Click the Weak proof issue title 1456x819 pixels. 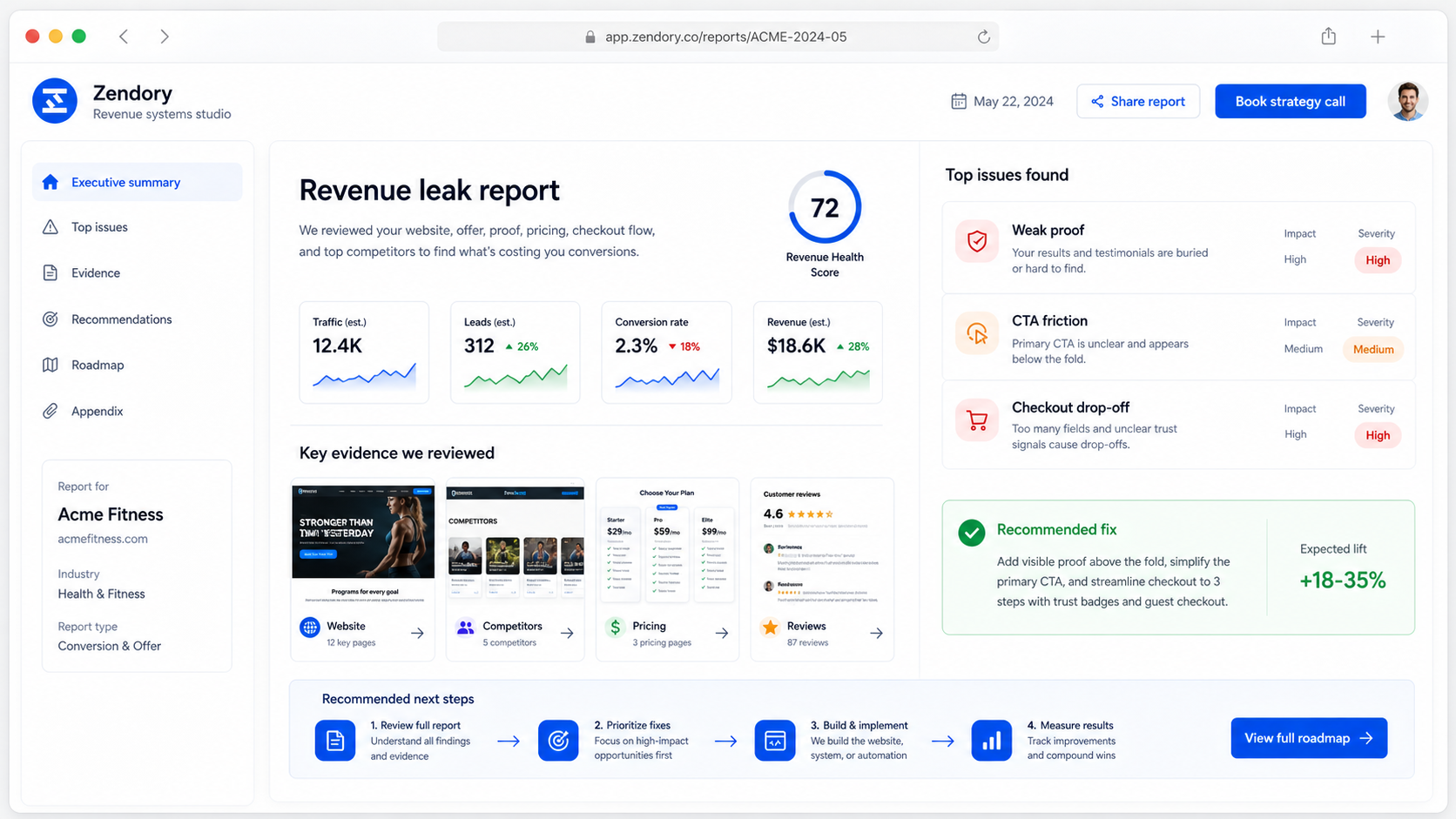pos(1048,230)
